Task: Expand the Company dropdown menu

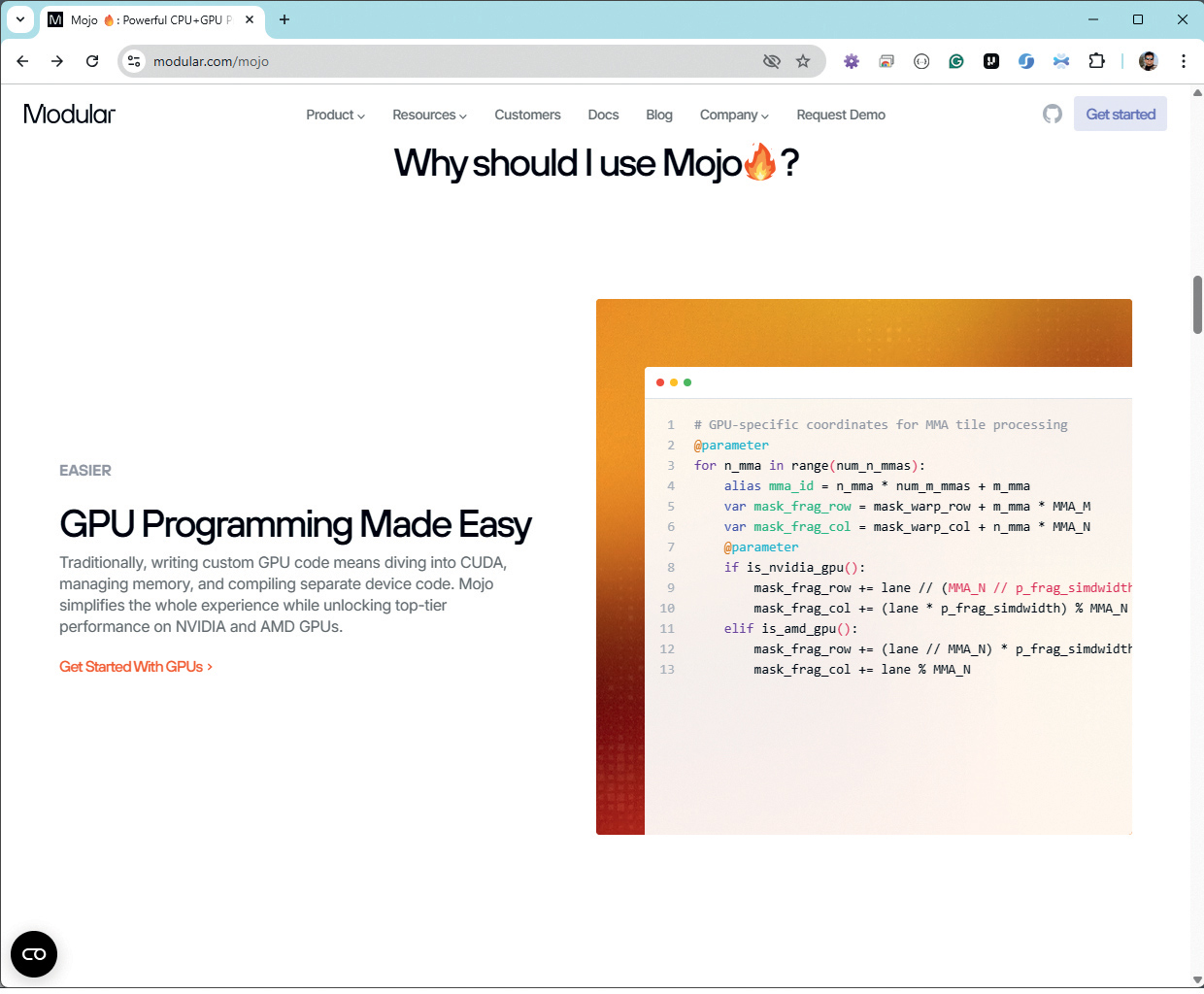Action: point(734,115)
